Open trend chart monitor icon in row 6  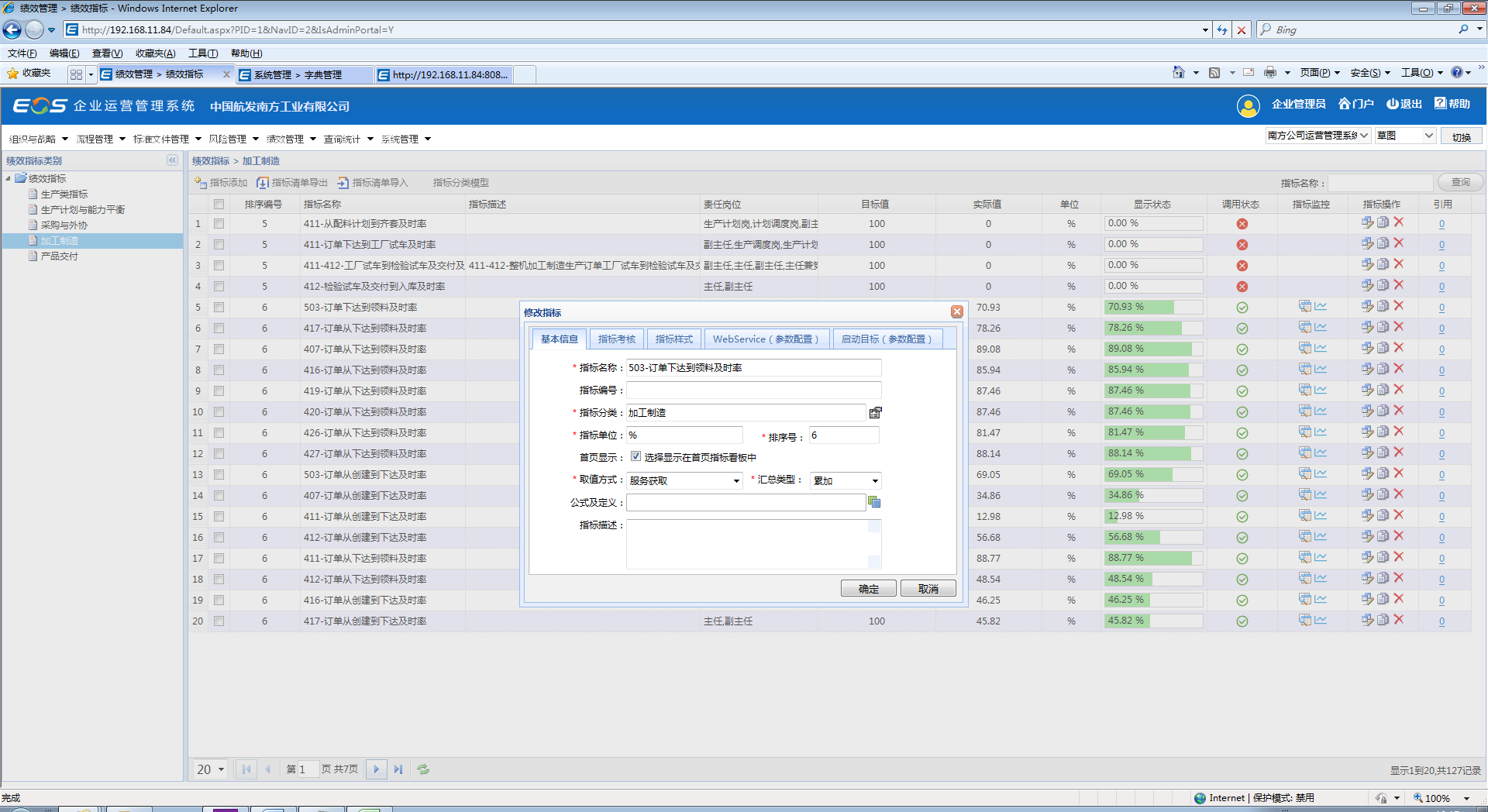click(x=1321, y=328)
